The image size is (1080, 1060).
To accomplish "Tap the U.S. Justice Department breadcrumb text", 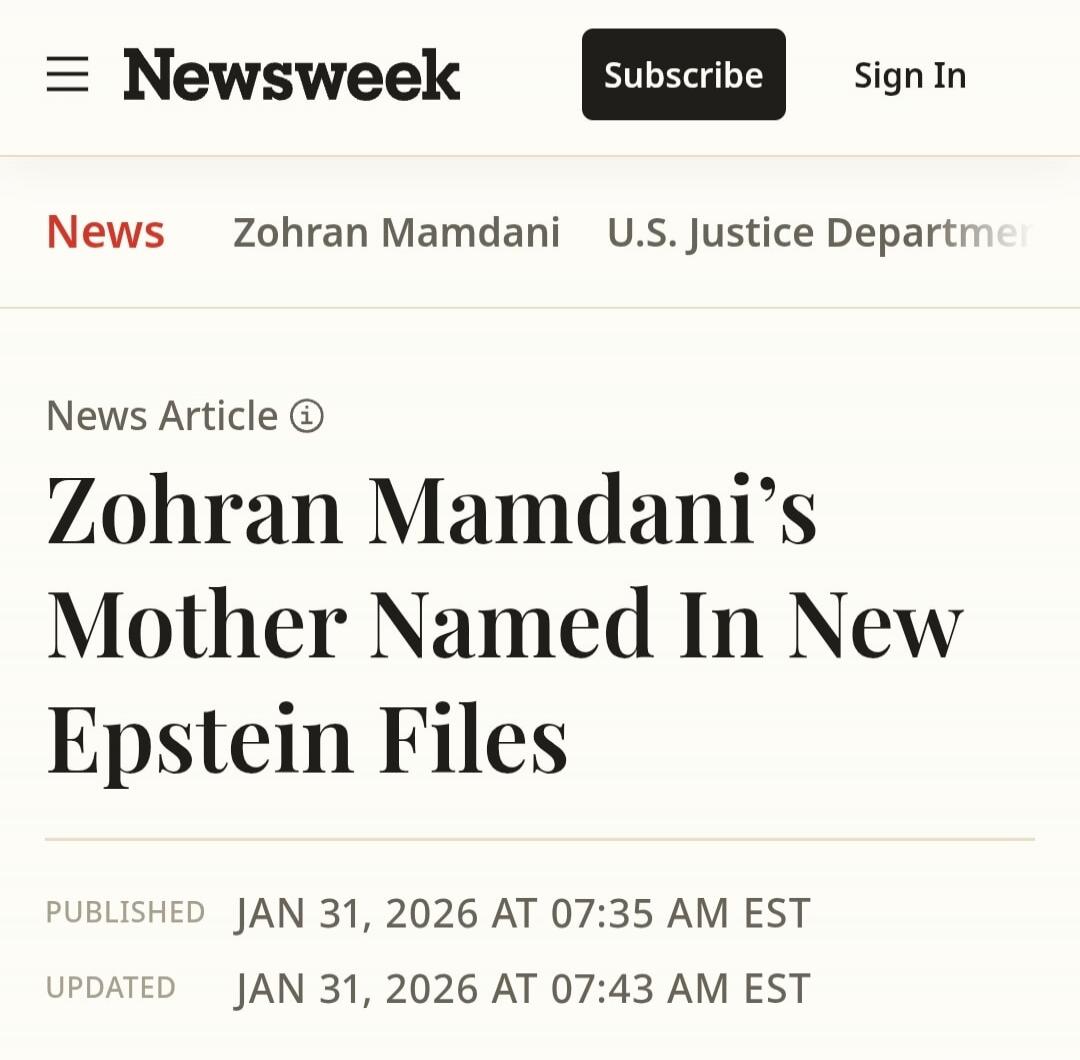I will click(818, 231).
